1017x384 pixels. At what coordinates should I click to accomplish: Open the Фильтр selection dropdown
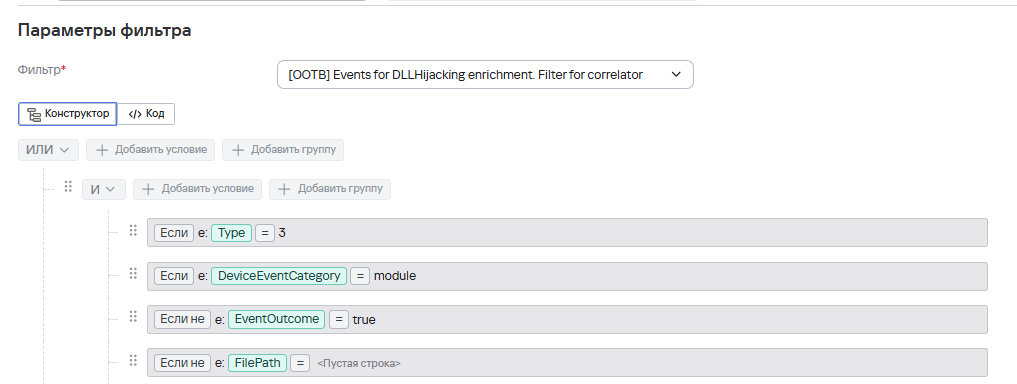click(x=485, y=75)
